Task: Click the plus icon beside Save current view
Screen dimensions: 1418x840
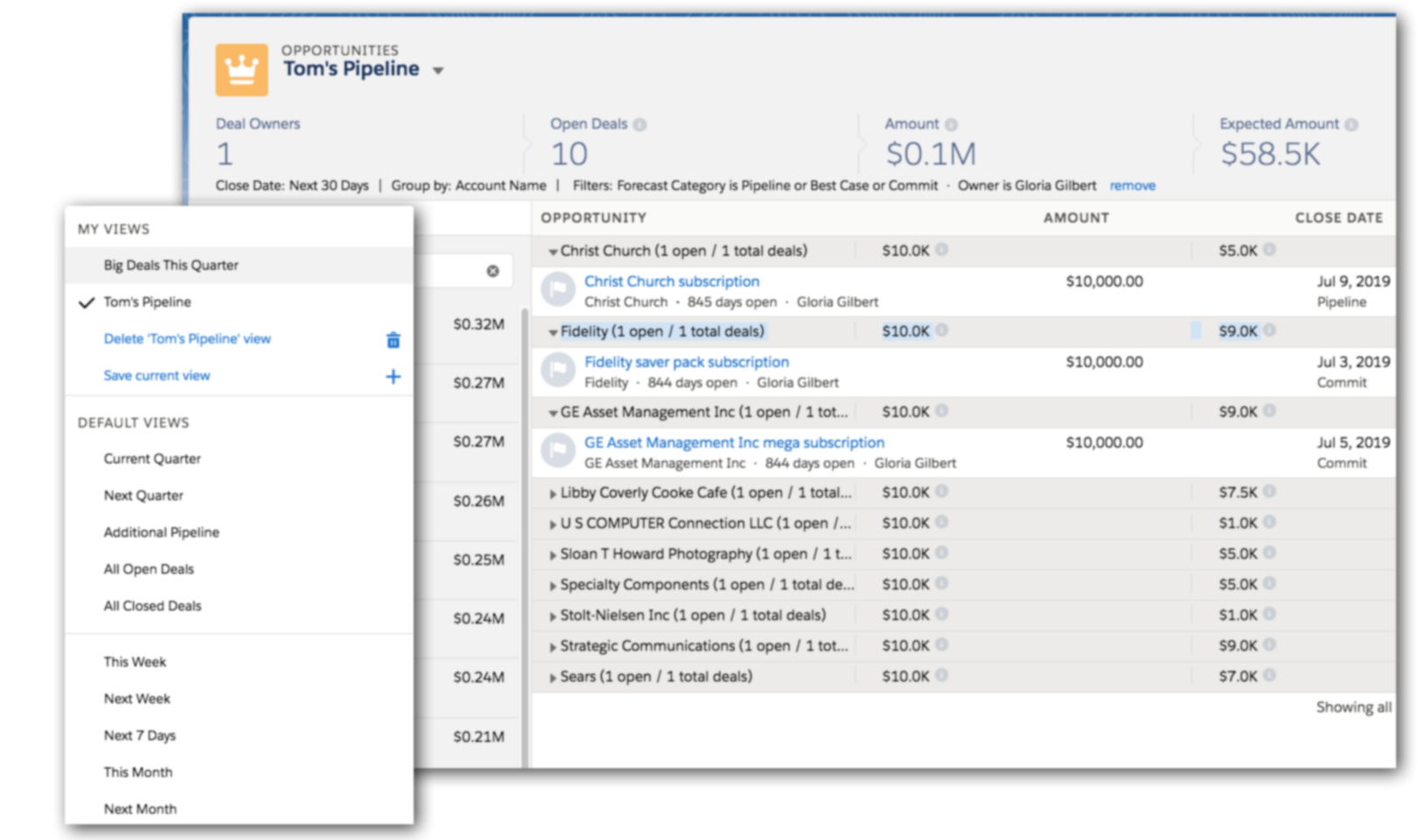Action: 393,376
